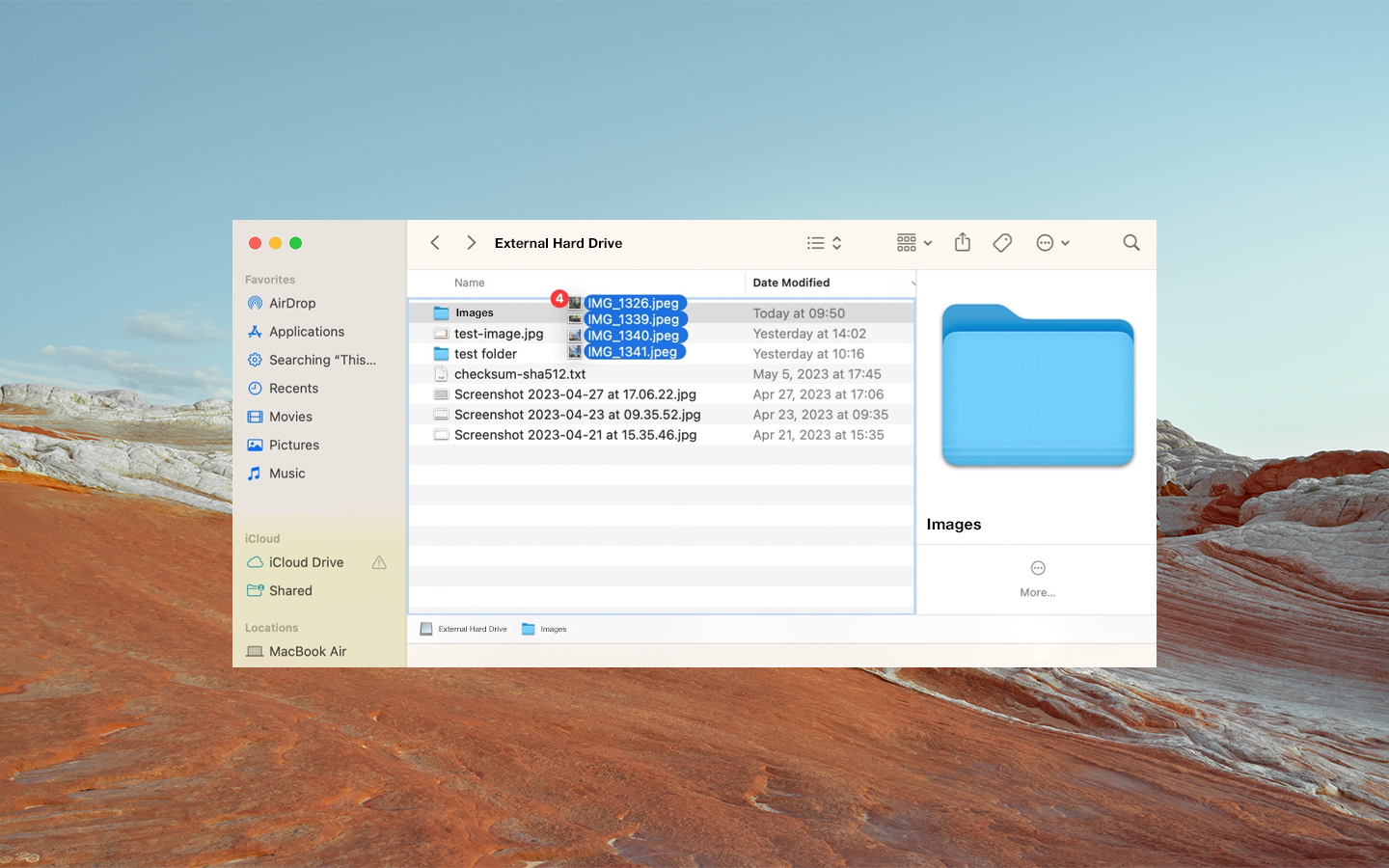Click the Forward navigation arrow
This screenshot has width=1389, height=868.
471,243
